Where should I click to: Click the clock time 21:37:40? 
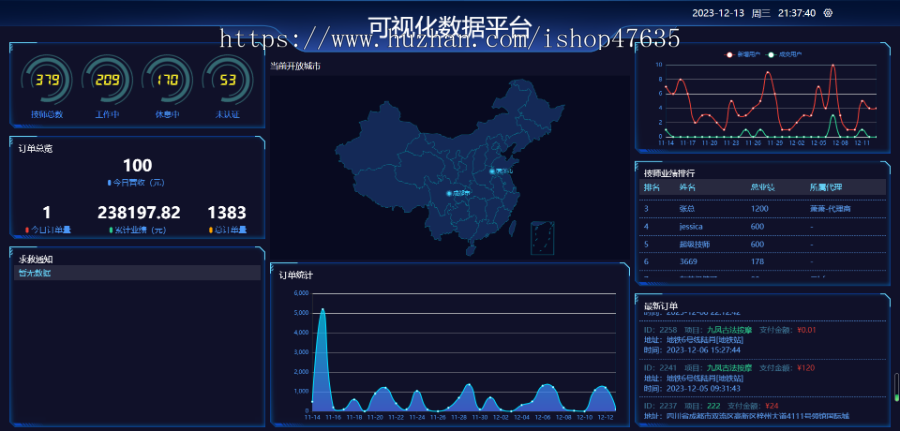click(797, 13)
